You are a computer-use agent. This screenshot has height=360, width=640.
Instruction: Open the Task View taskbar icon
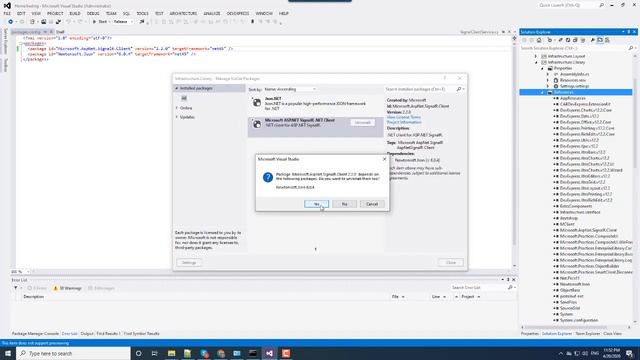[155, 353]
